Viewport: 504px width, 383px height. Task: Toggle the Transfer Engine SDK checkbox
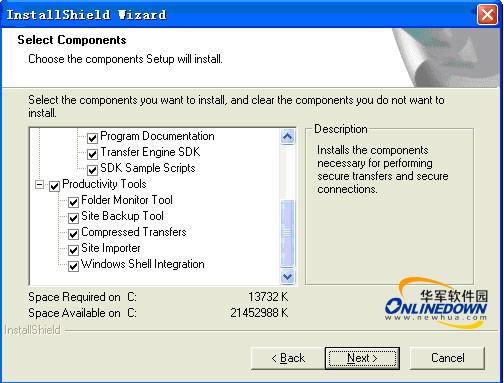click(92, 153)
